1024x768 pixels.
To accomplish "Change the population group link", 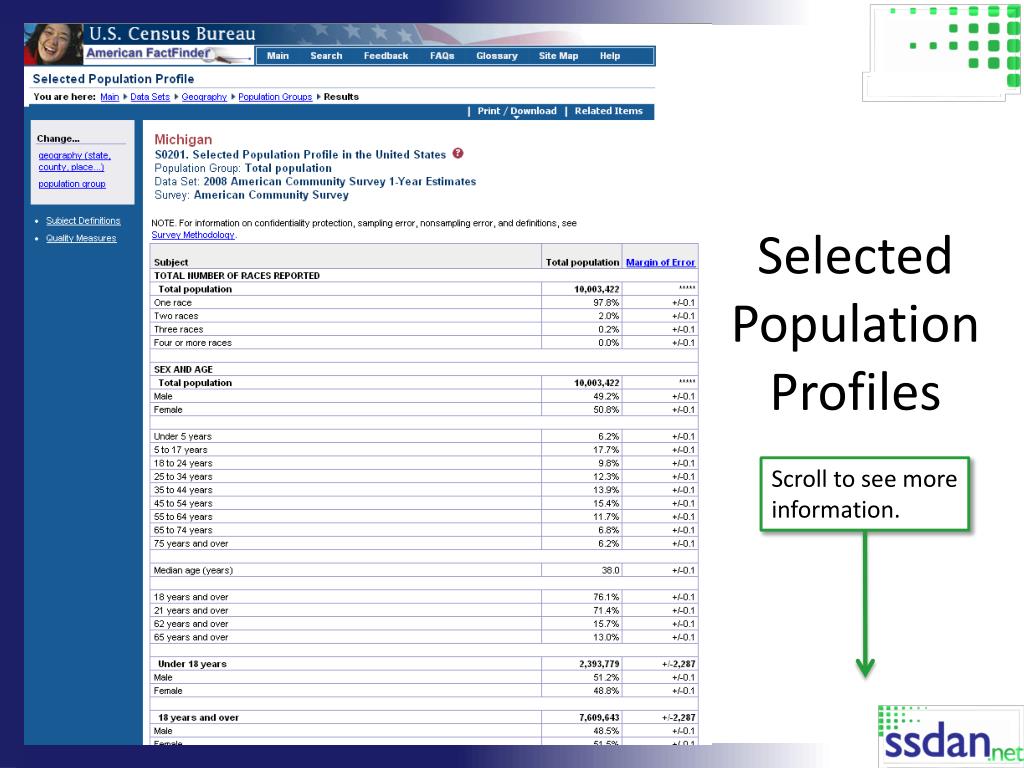I will click(72, 184).
